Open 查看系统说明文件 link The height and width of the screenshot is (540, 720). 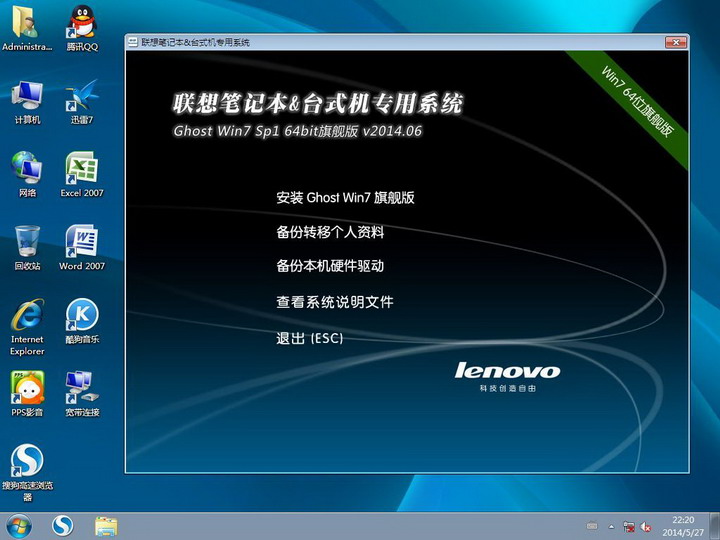(335, 302)
